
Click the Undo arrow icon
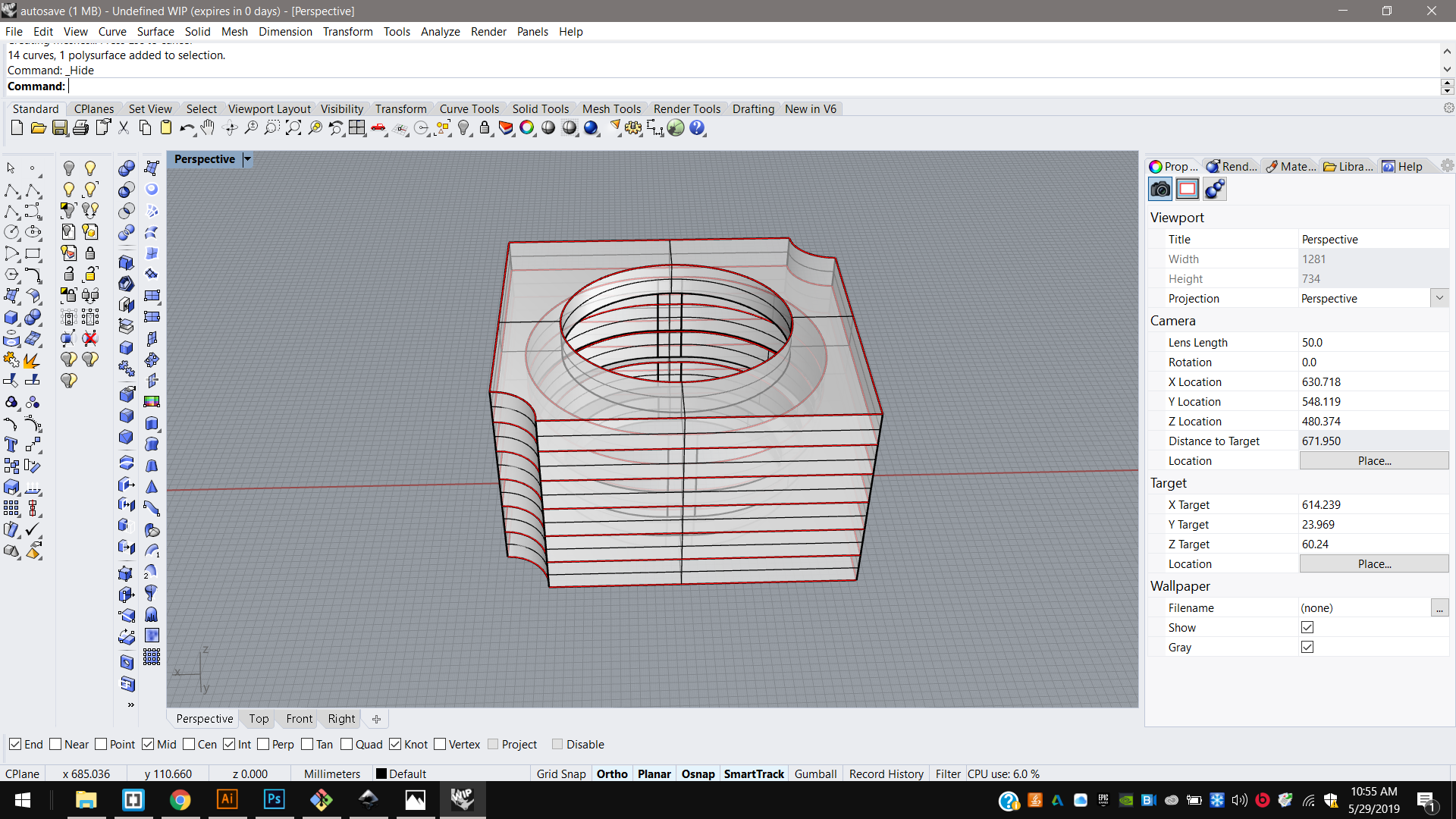coord(186,128)
